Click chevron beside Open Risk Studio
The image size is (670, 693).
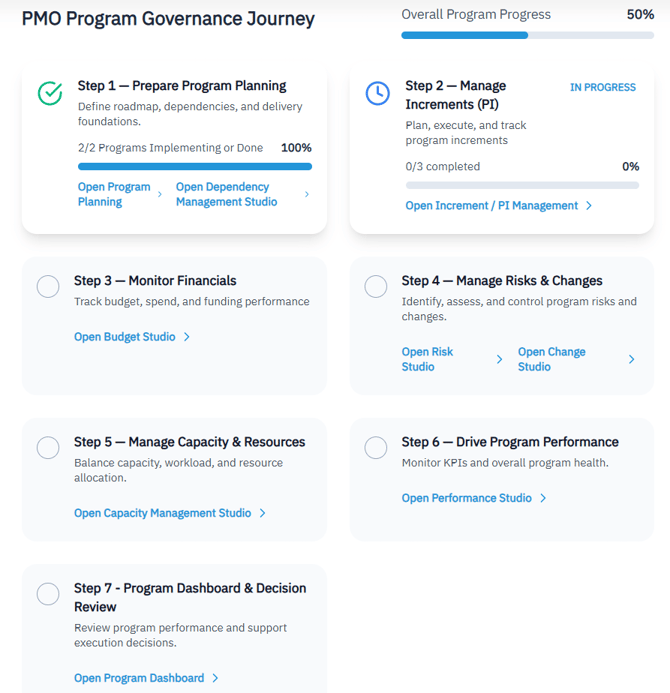500,359
